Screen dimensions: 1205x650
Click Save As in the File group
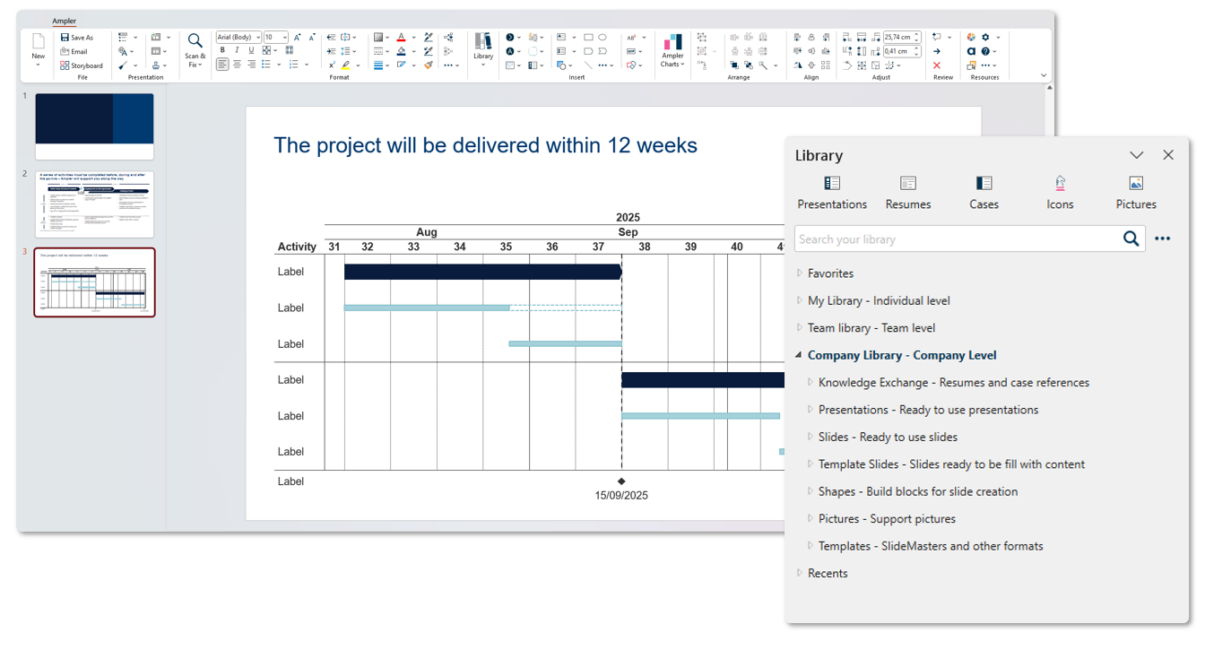click(x=77, y=37)
